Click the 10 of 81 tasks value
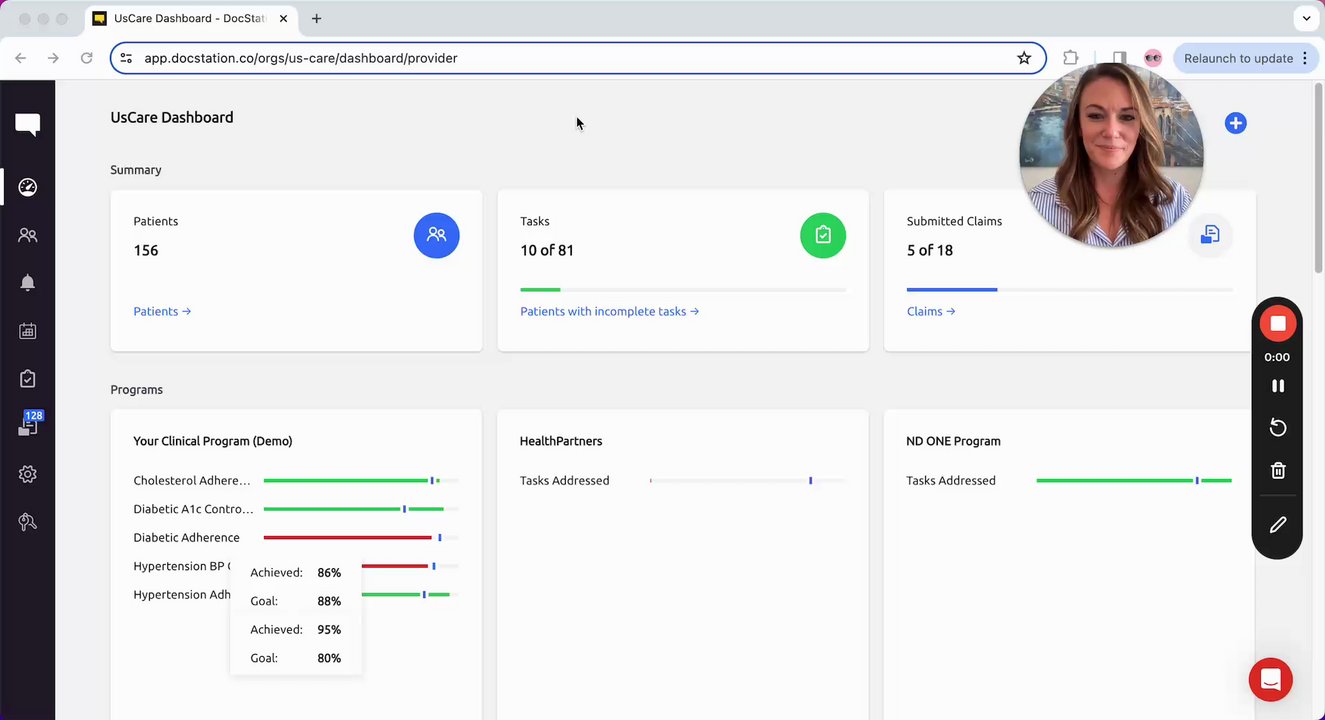Viewport: 1325px width, 720px height. click(547, 251)
